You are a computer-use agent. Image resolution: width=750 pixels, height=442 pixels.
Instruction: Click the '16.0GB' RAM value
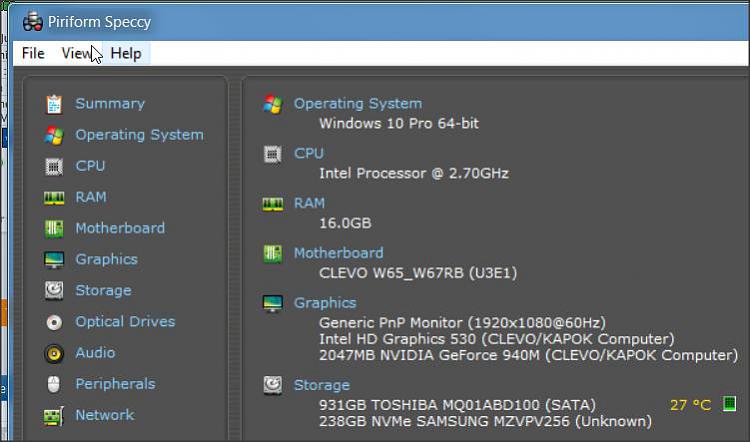tap(345, 223)
